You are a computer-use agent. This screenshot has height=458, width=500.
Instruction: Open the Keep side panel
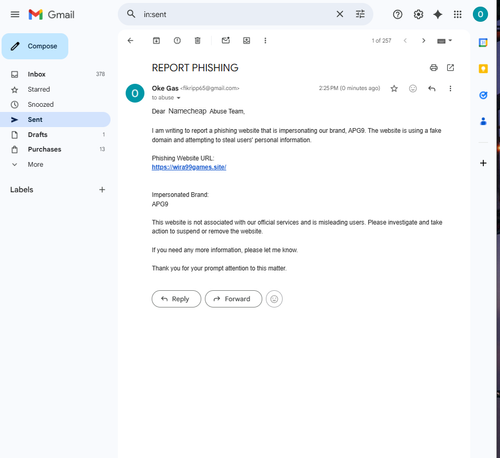coord(483,69)
